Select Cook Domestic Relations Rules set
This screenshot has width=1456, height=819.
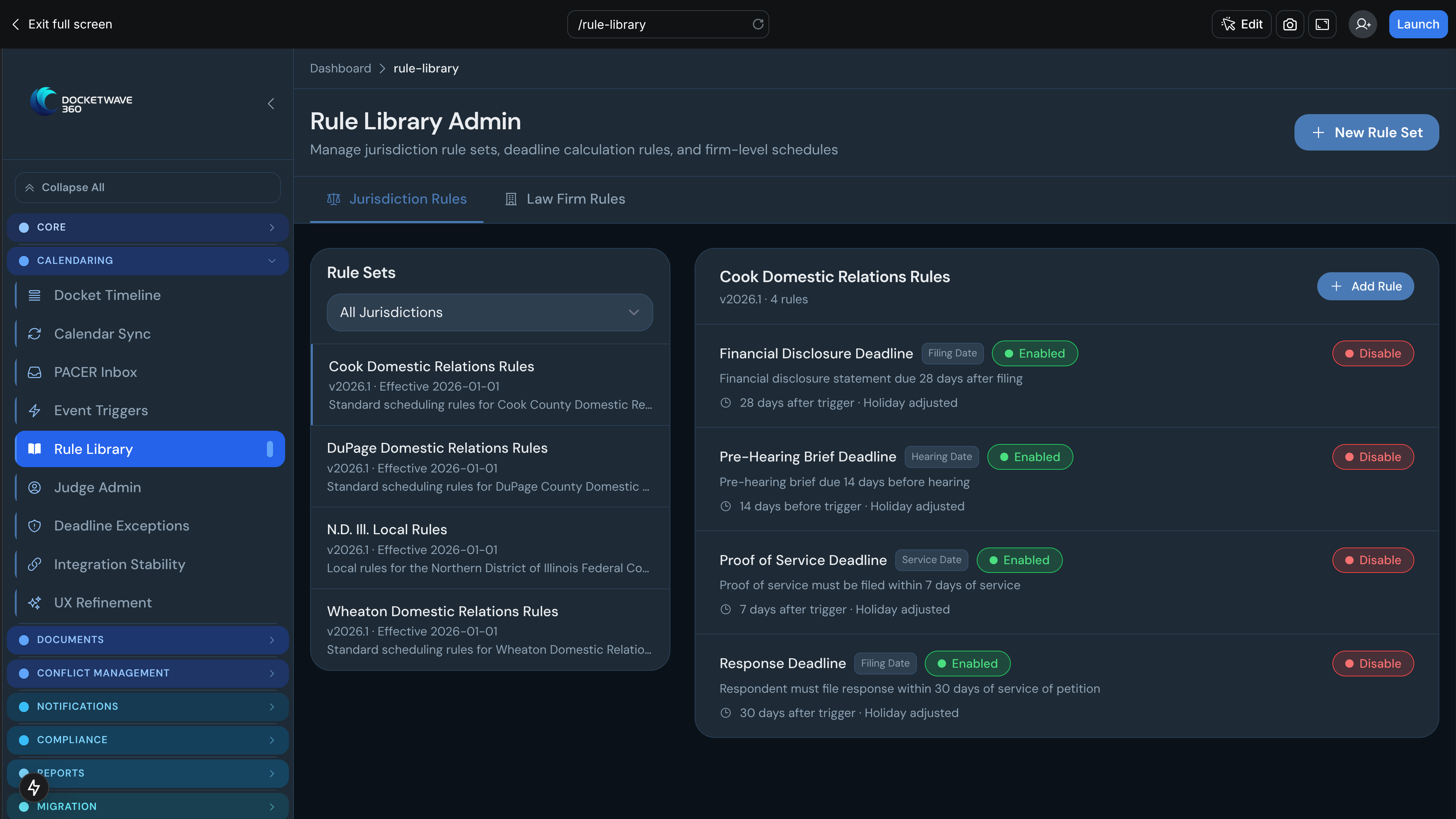coord(490,385)
